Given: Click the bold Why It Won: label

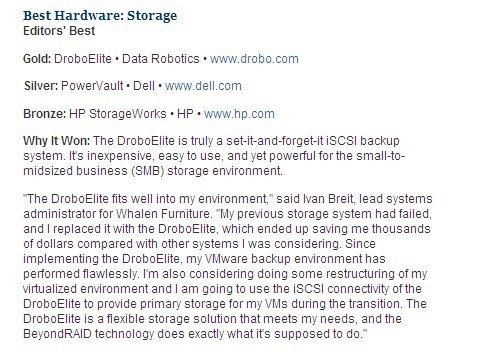Looking at the screenshot, I should point(56,141).
